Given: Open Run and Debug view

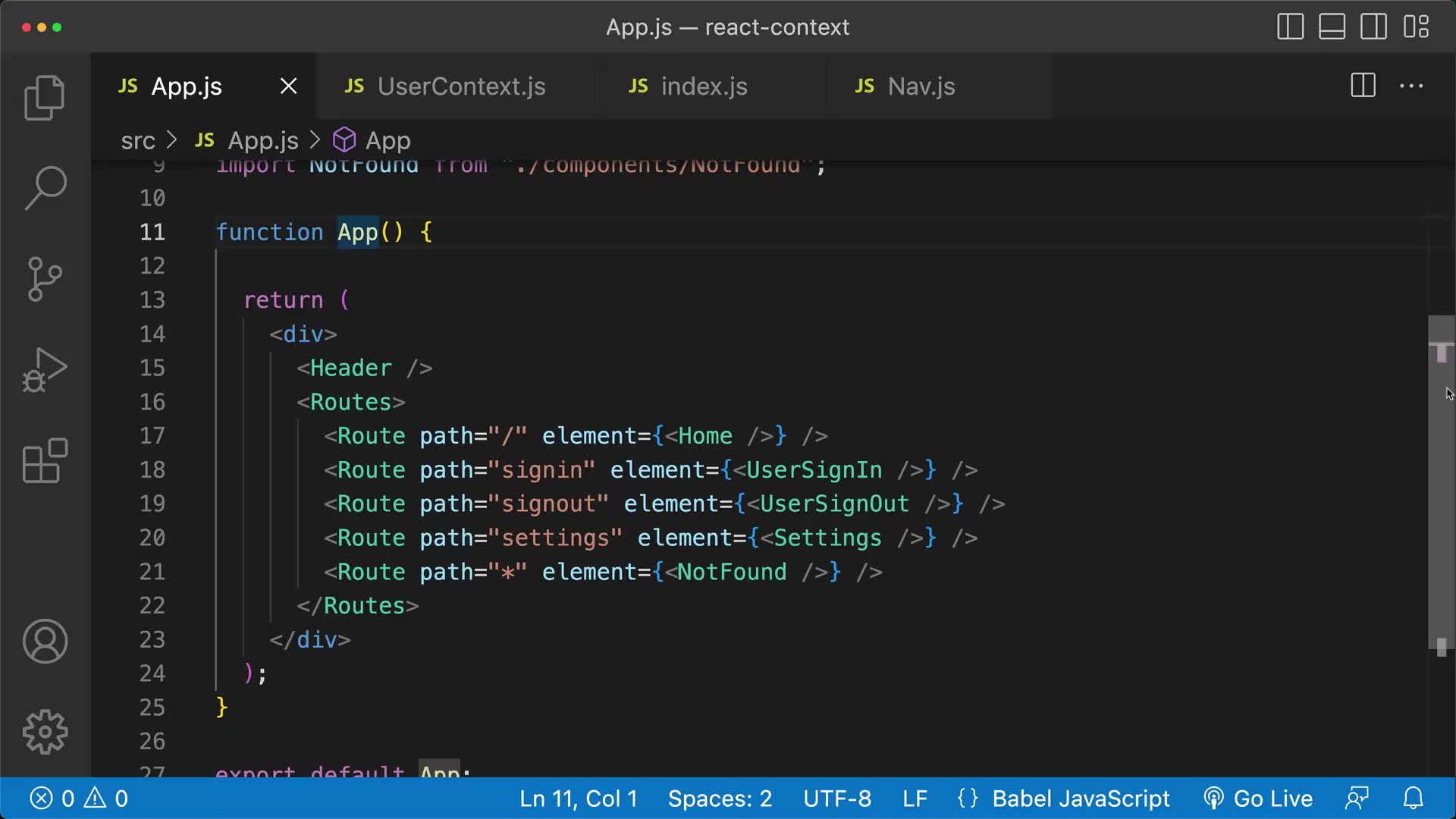Looking at the screenshot, I should coord(45,370).
